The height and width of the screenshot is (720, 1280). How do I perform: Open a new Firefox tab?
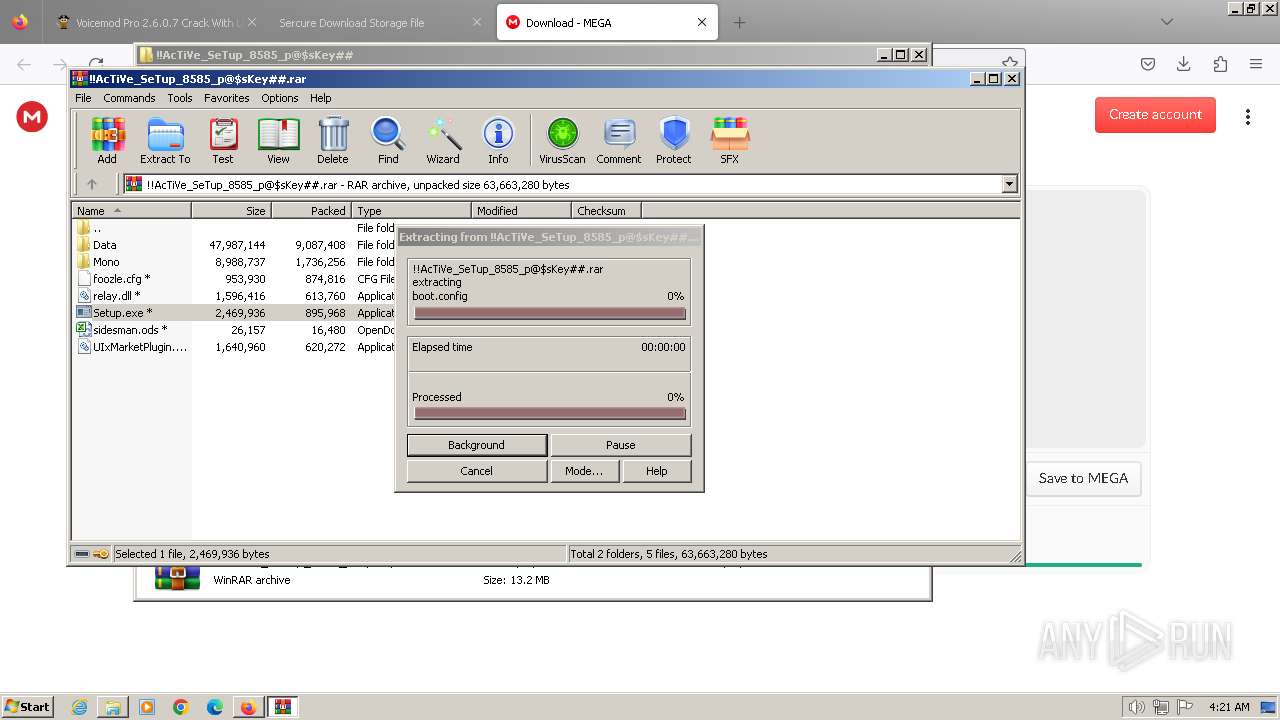pyautogui.click(x=739, y=22)
